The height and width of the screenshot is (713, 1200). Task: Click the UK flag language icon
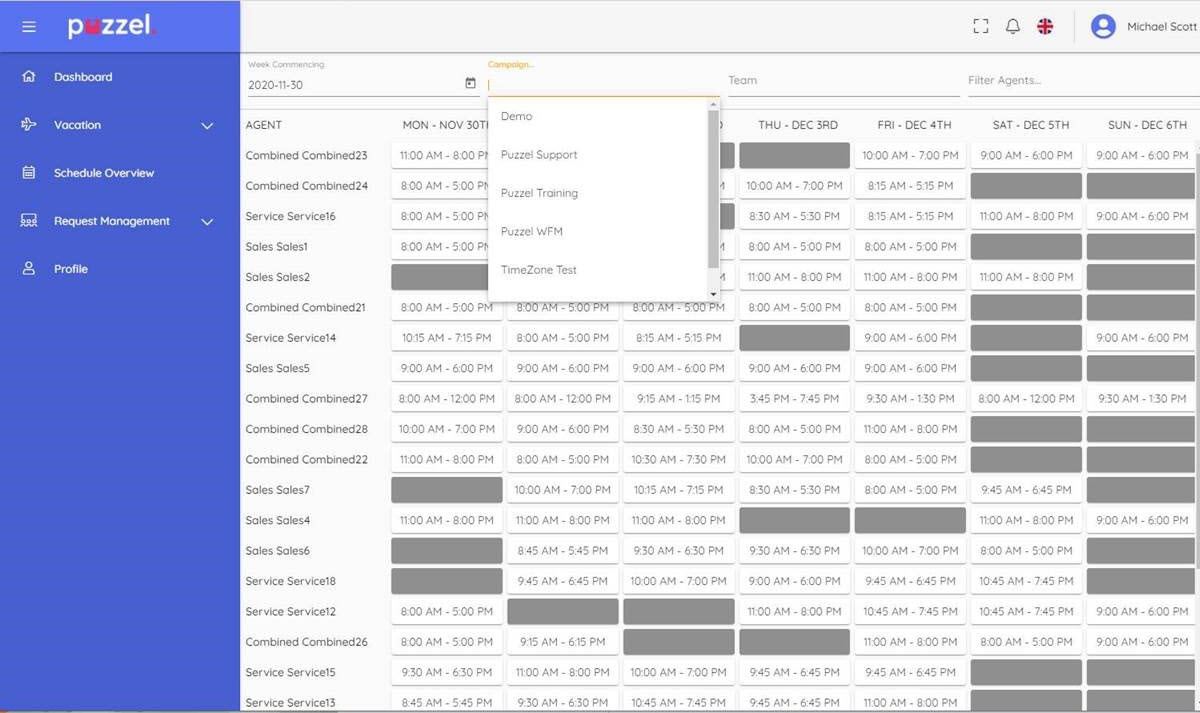tap(1045, 27)
